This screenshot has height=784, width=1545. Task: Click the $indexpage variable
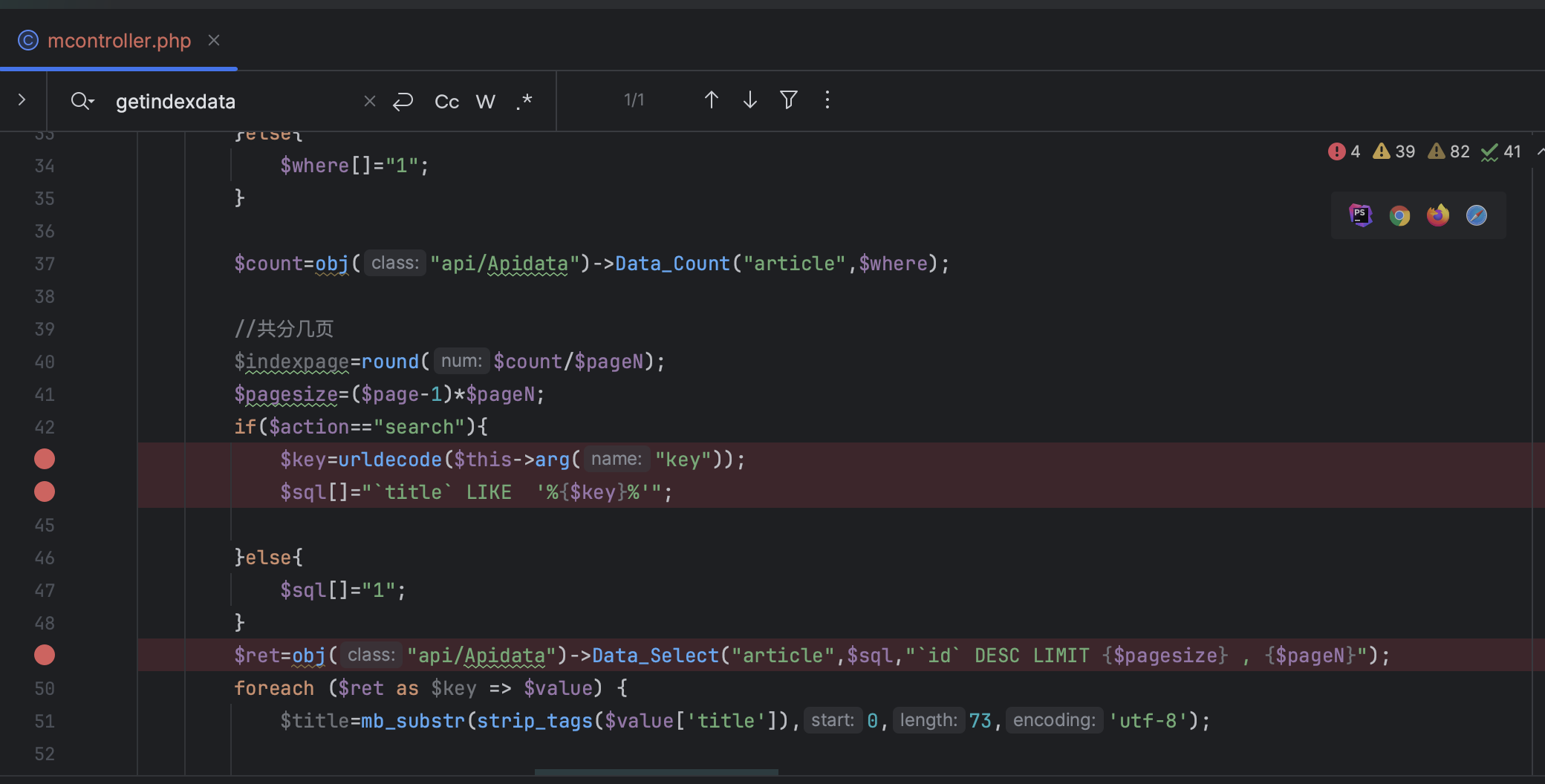point(292,362)
